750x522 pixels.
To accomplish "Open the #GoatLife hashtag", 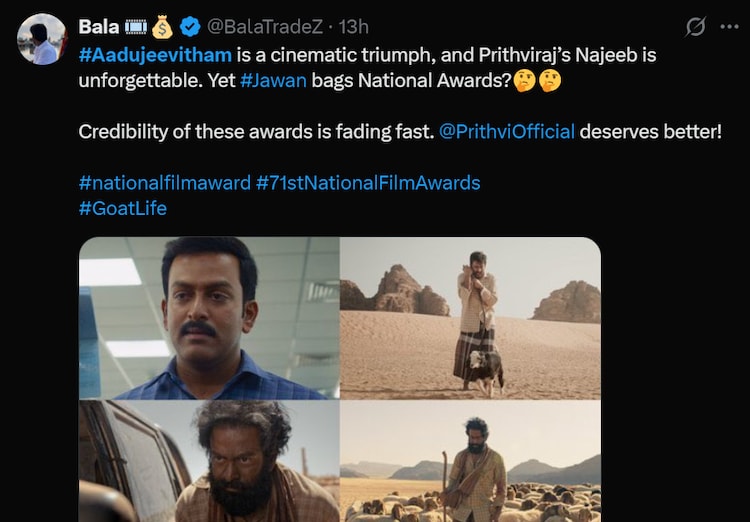I will [x=122, y=209].
